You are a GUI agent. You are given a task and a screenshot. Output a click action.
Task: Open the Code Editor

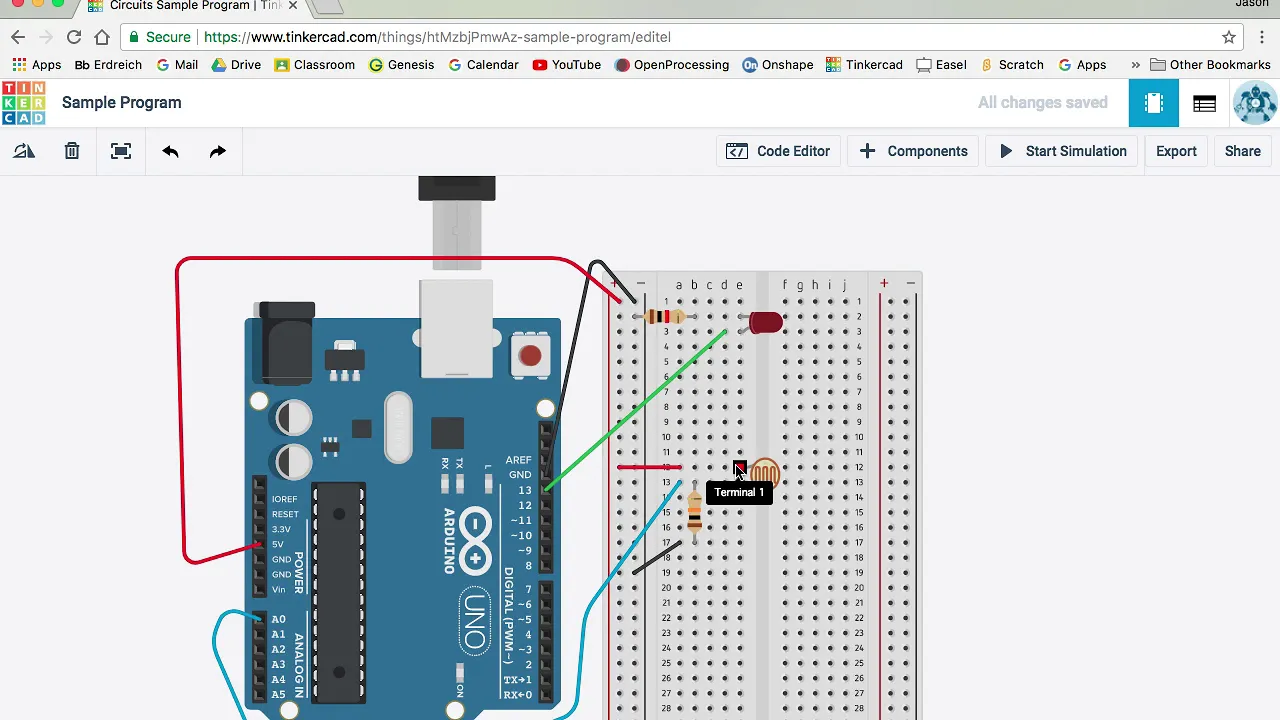(x=778, y=151)
